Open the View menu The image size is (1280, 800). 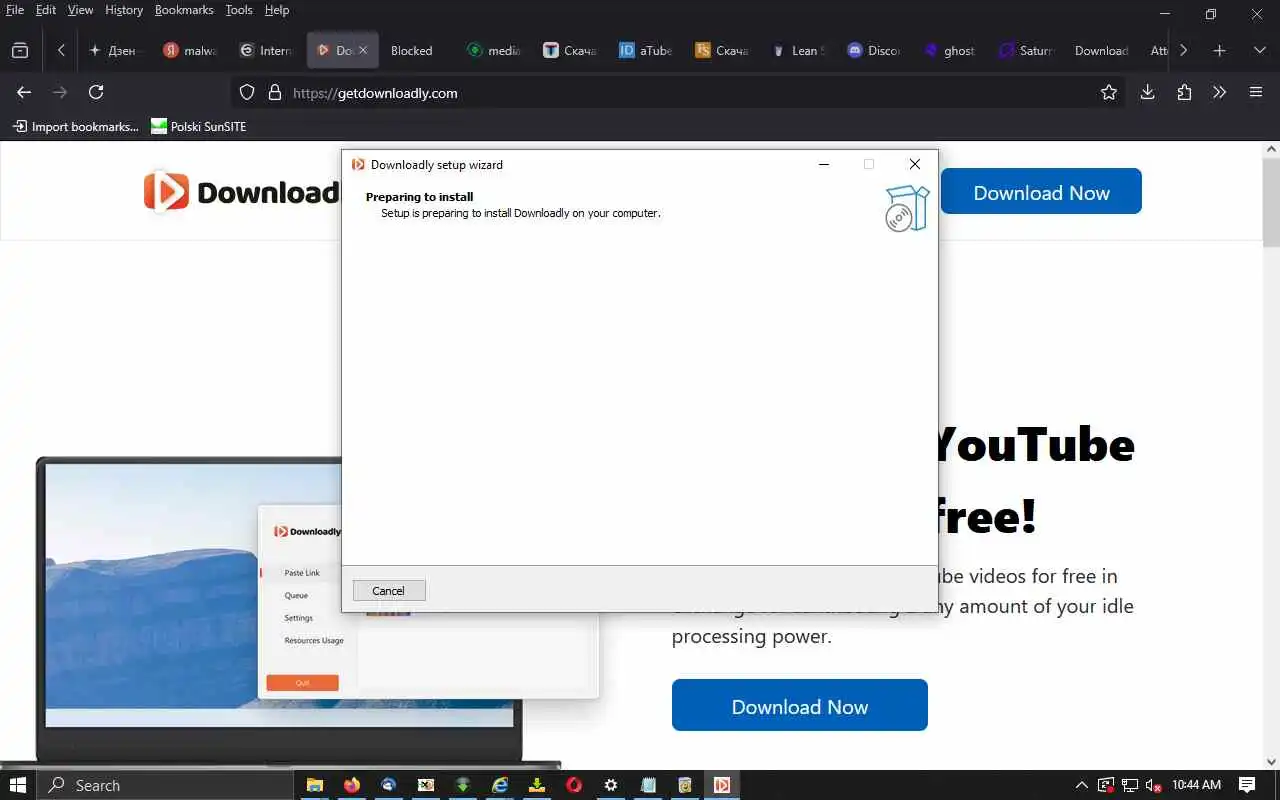(80, 10)
